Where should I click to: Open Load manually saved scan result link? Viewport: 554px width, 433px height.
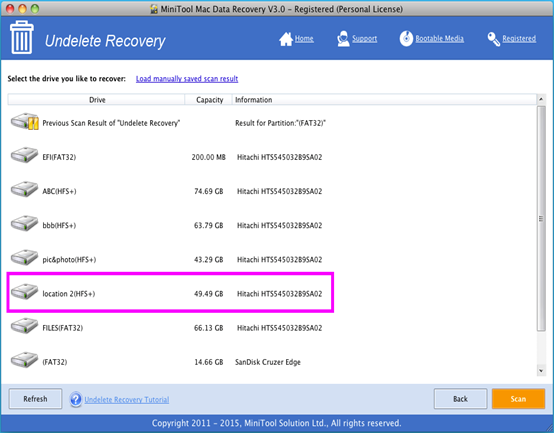(x=187, y=79)
